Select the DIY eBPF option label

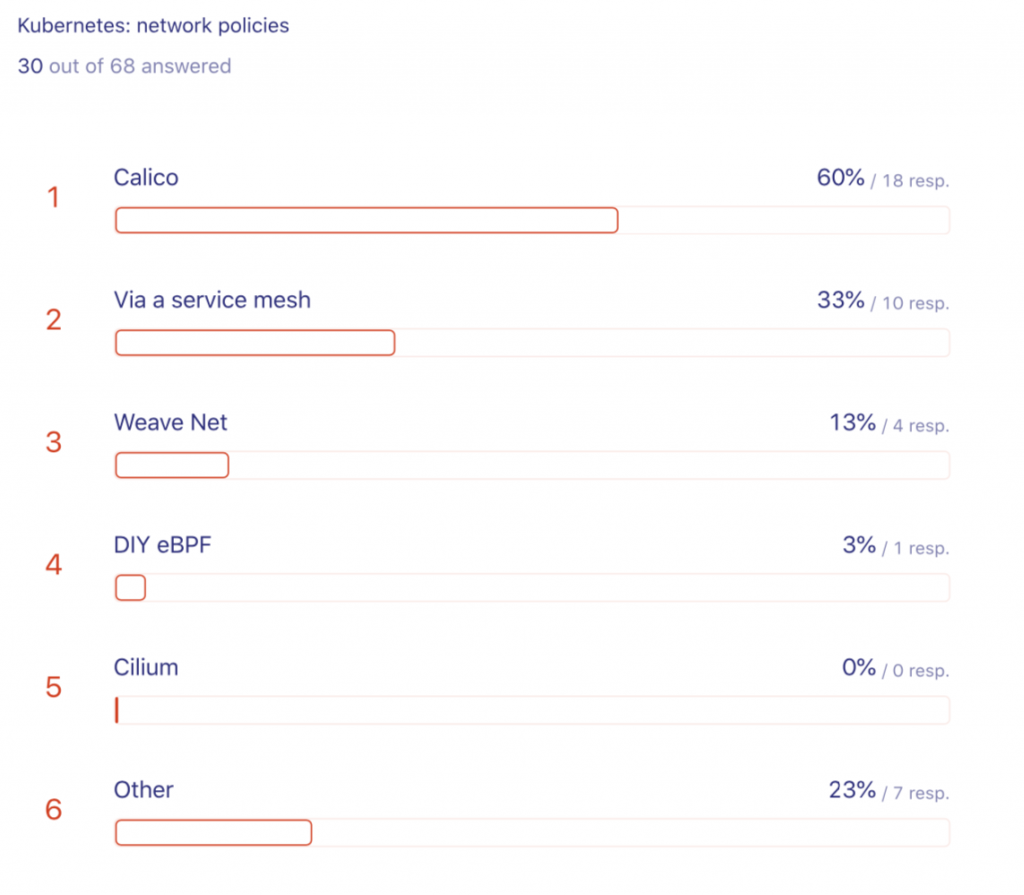pos(163,545)
